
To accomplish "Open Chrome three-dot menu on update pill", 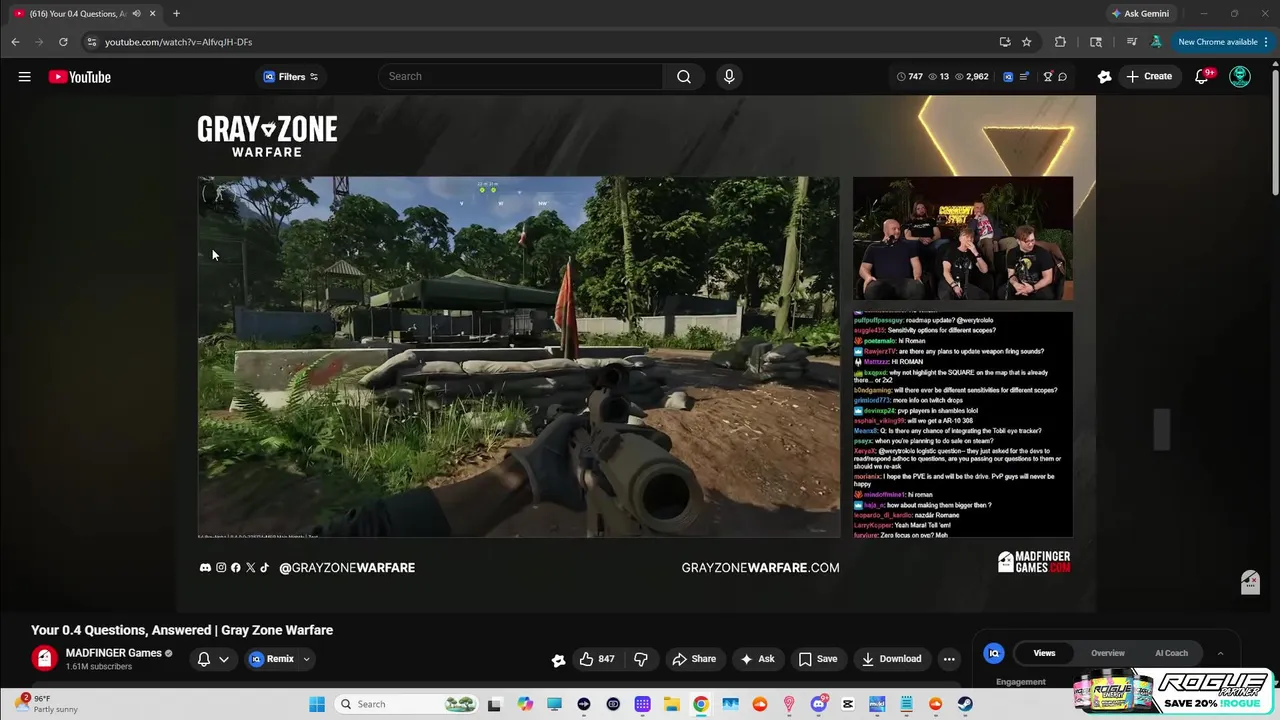I will [1266, 42].
